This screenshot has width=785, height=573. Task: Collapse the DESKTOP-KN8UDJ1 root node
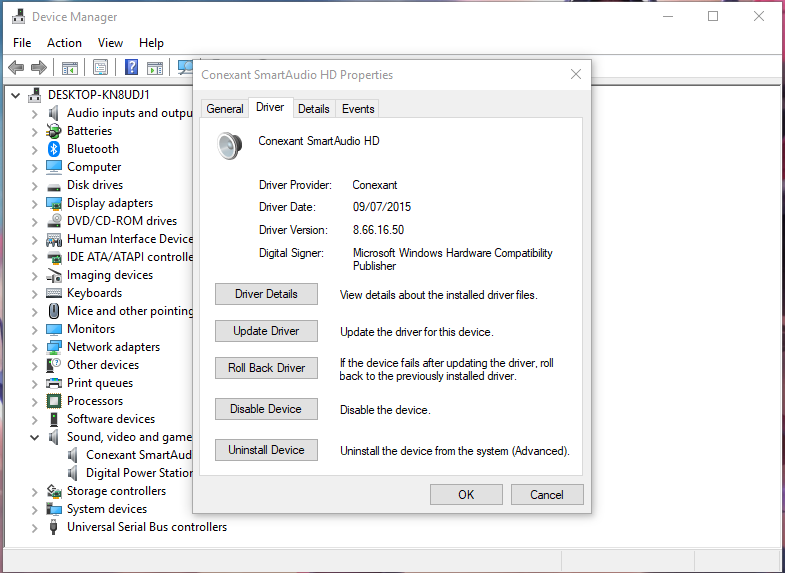16,95
